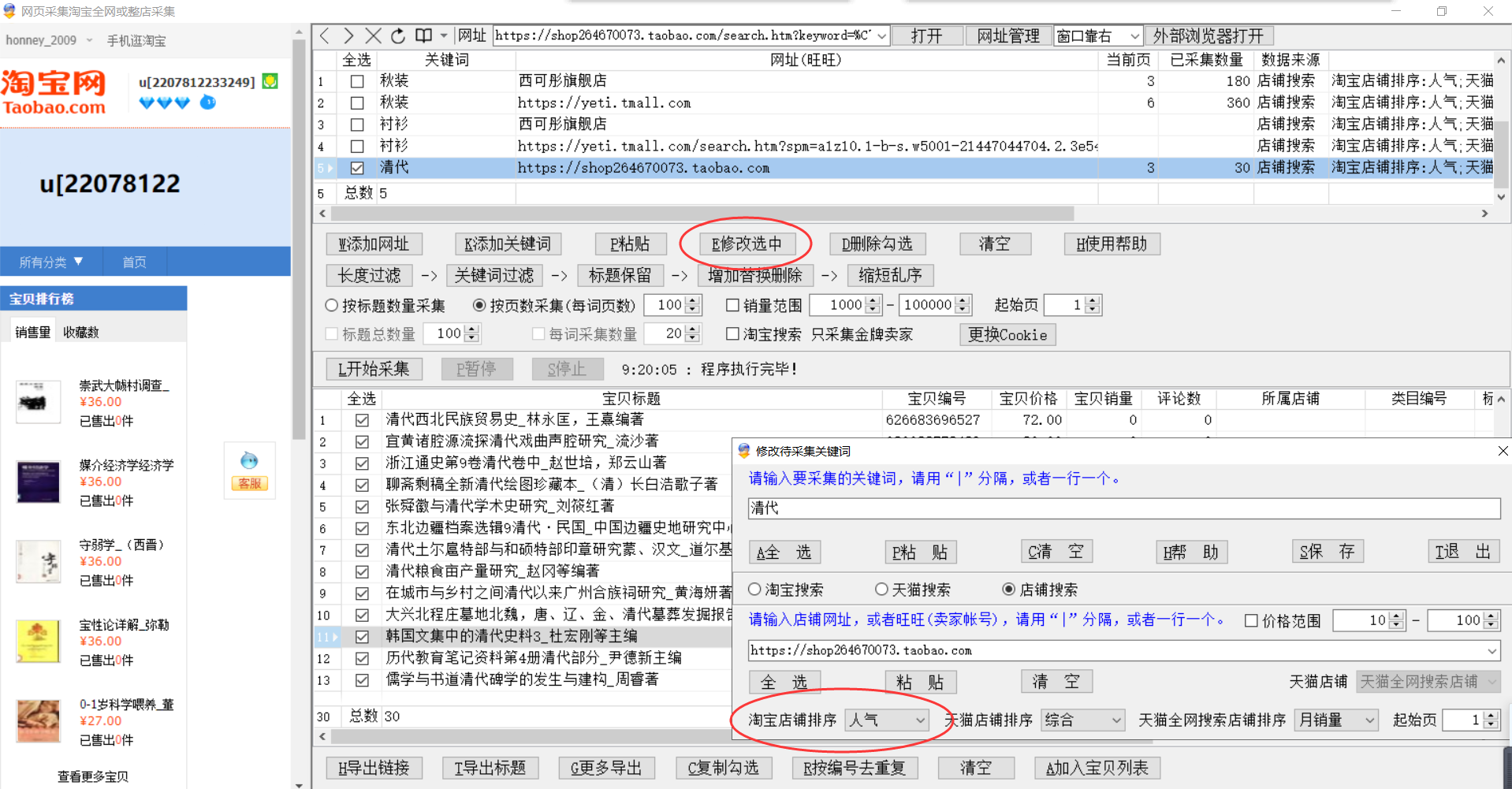Open the 所有分类 menu
1512x789 pixels.
click(x=50, y=262)
